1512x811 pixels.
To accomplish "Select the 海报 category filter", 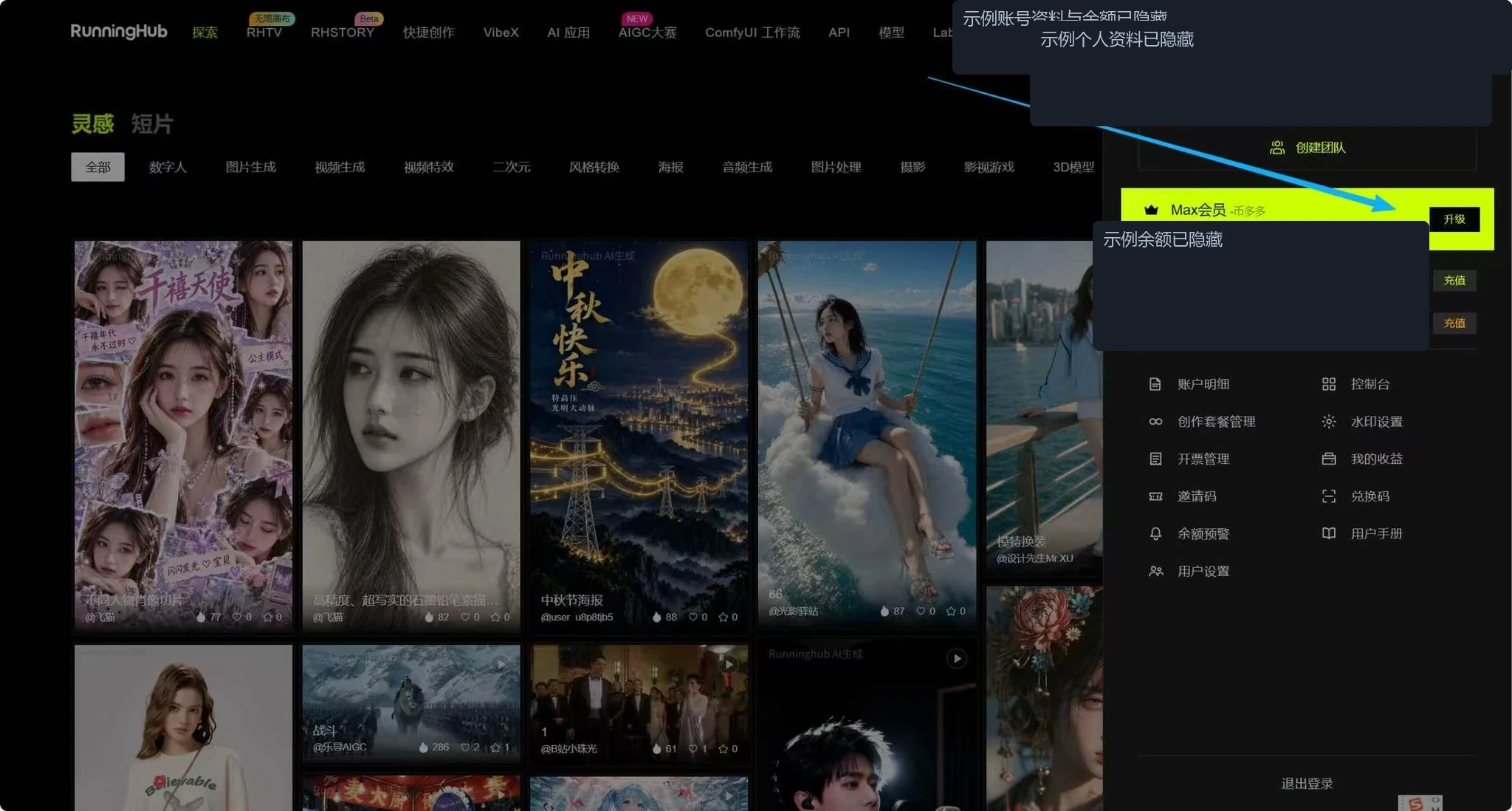I will (670, 167).
